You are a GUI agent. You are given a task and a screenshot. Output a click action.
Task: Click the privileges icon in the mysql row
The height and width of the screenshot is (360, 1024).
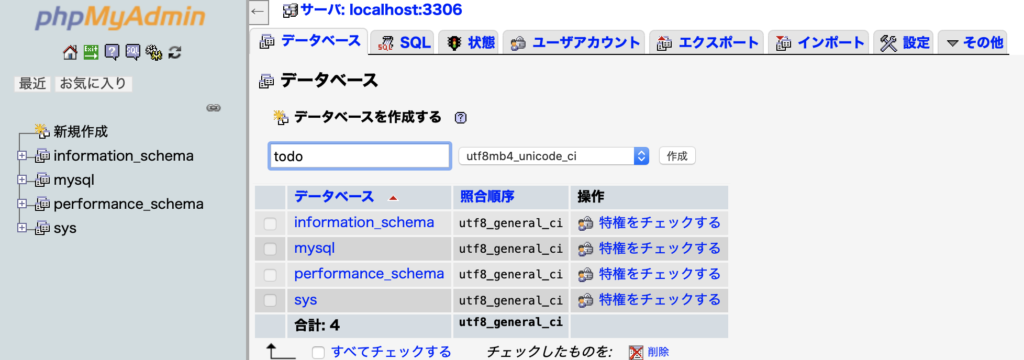point(586,249)
